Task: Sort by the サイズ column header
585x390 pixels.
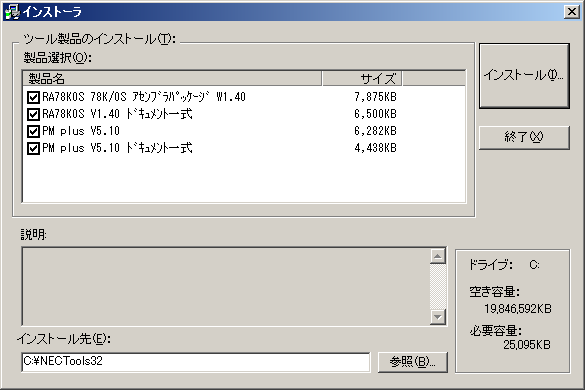Action: [362, 78]
